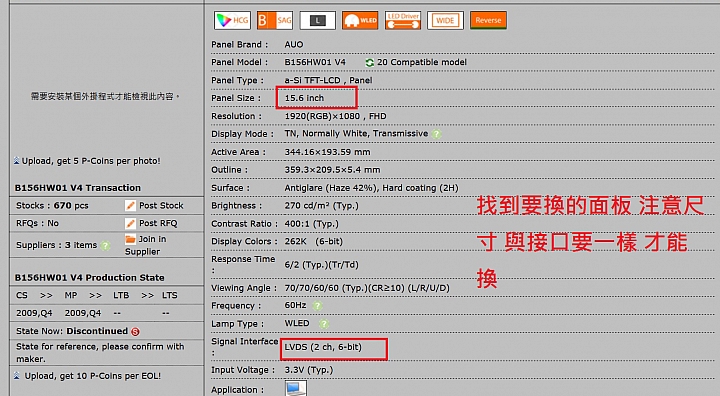
Task: Select the 359.3×209.5×5.4 mm outline value
Action: 332,170
